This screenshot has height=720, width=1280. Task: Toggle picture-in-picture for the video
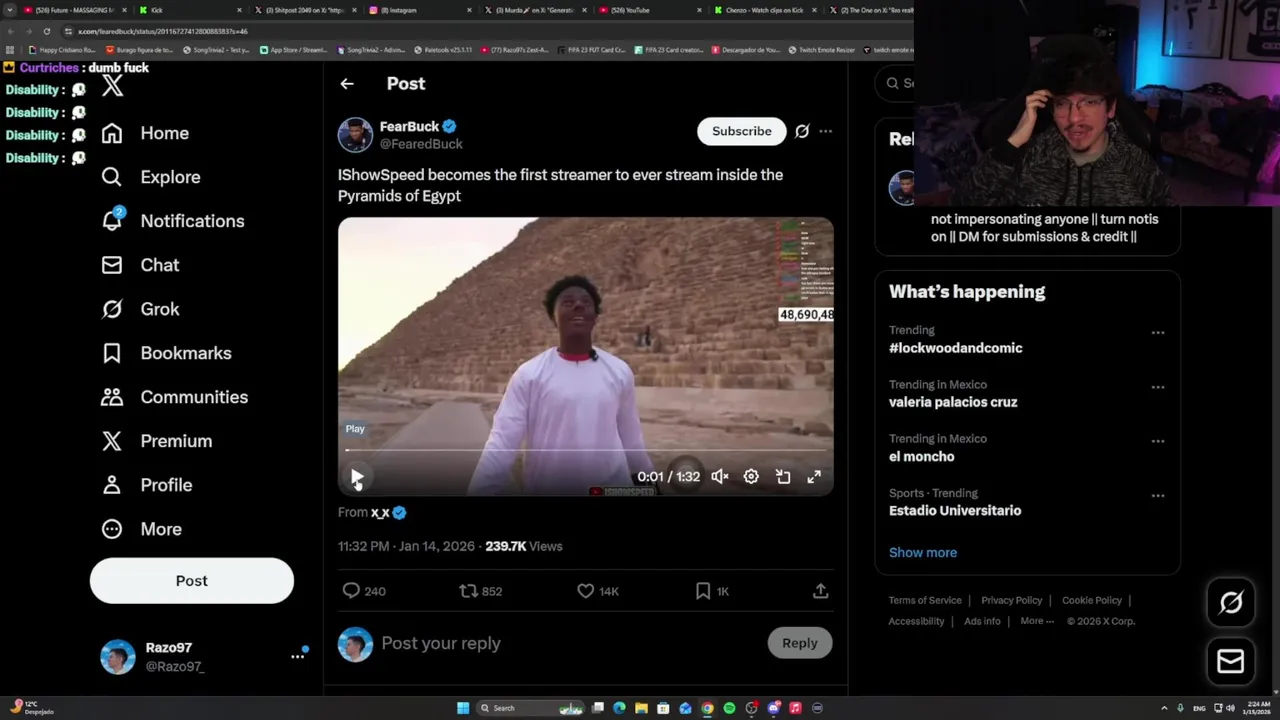click(783, 477)
